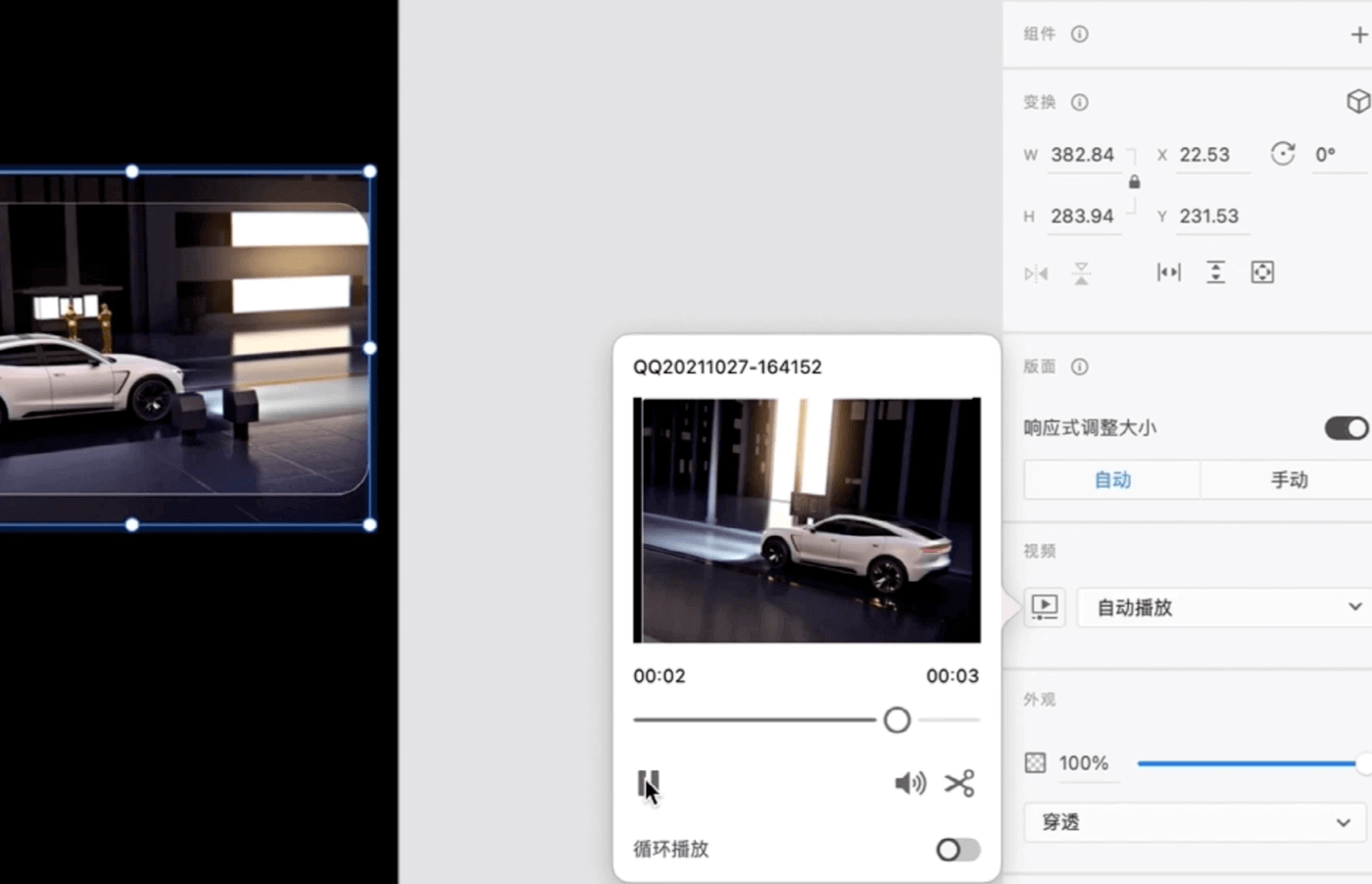This screenshot has height=884, width=1372.
Task: Click the top-right selection handle on canvas
Action: 370,172
